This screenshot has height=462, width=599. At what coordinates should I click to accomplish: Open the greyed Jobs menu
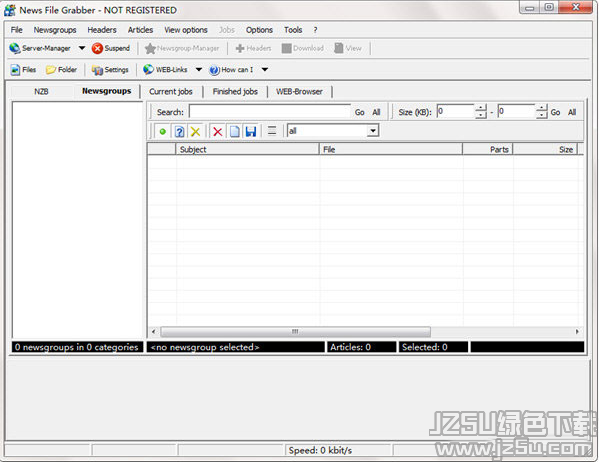[227, 30]
